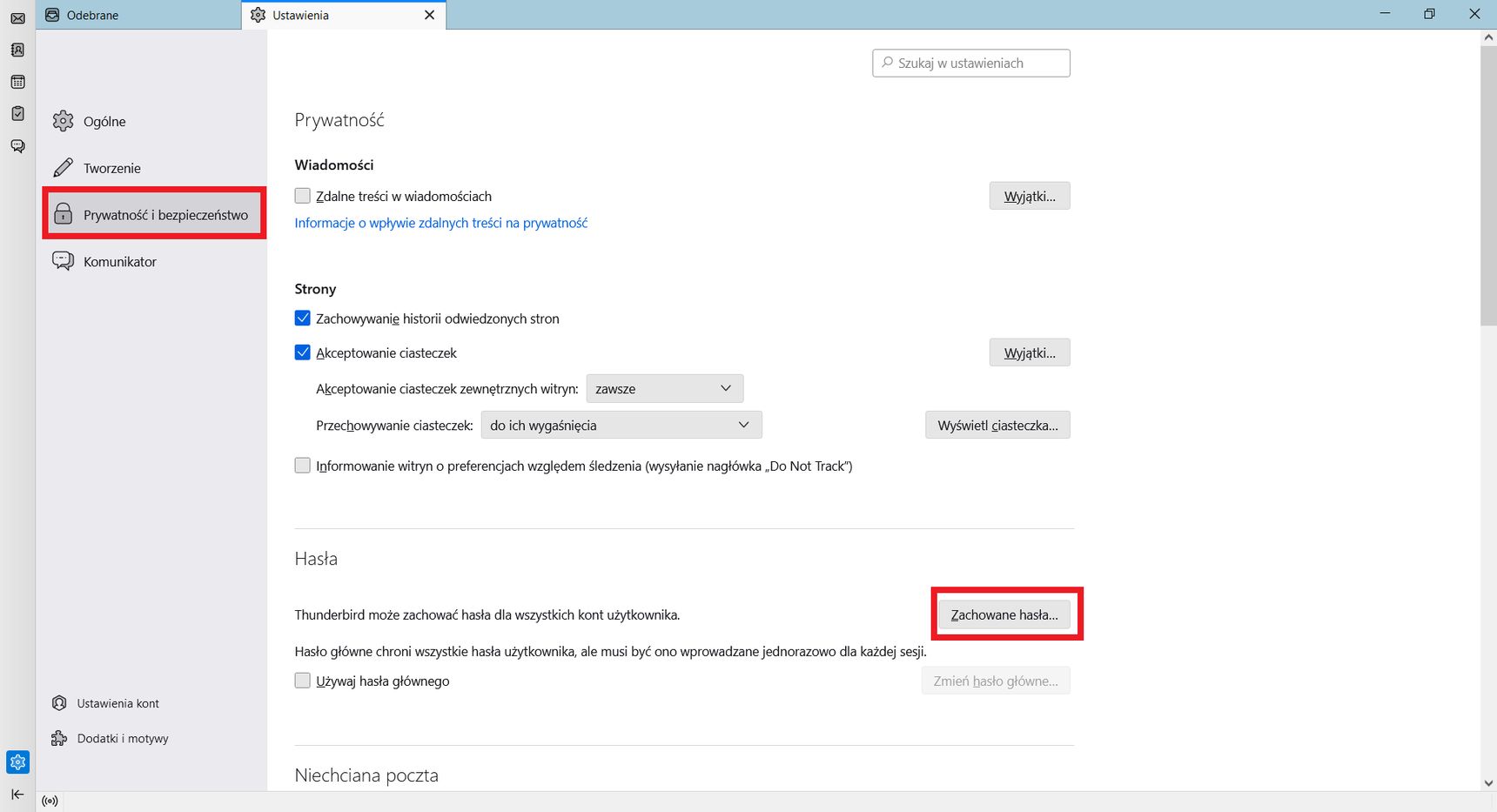Click the Niechciana poczta heading
1497x812 pixels.
[x=366, y=775]
